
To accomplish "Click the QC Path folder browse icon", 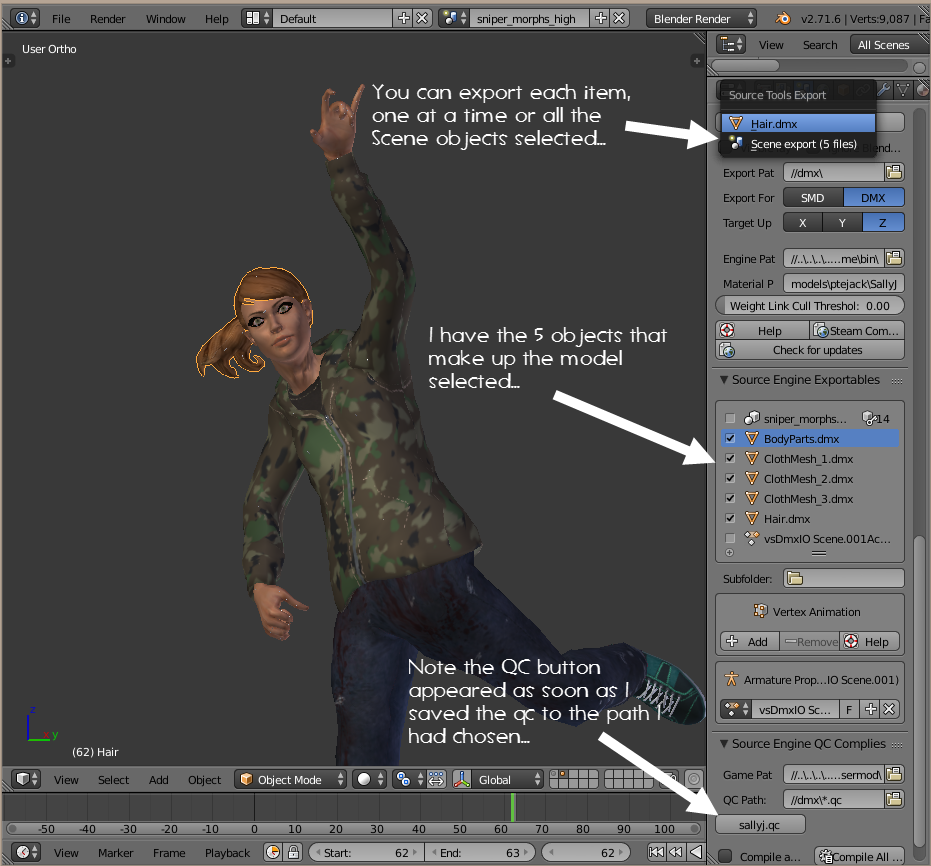I will (894, 799).
